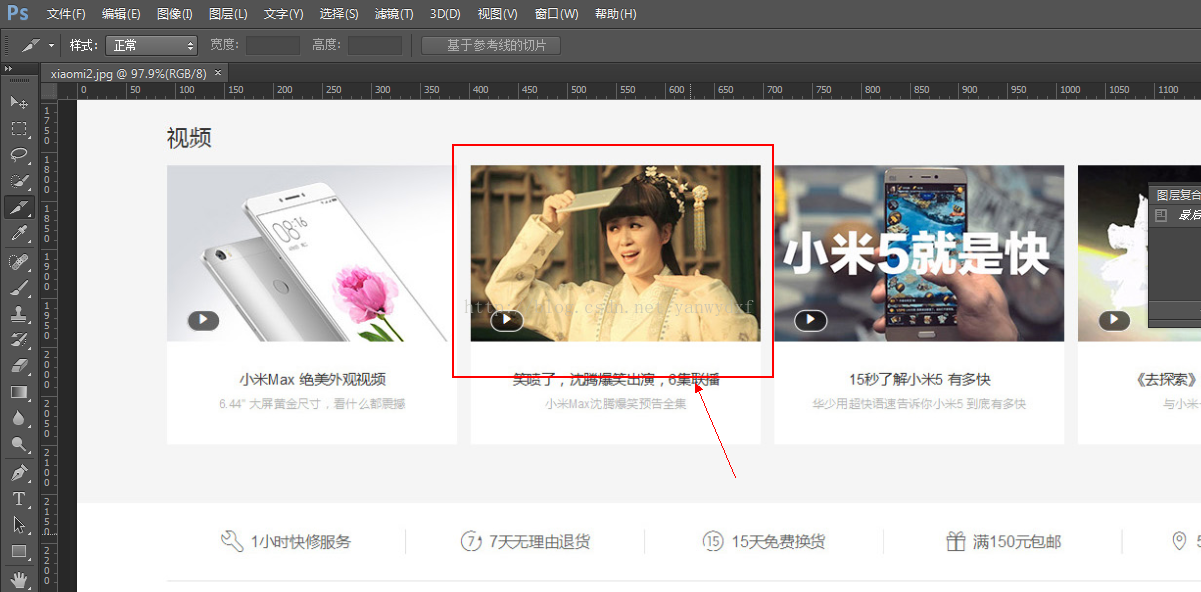1201x592 pixels.
Task: Click 基于参考线的切片 button
Action: click(x=491, y=45)
